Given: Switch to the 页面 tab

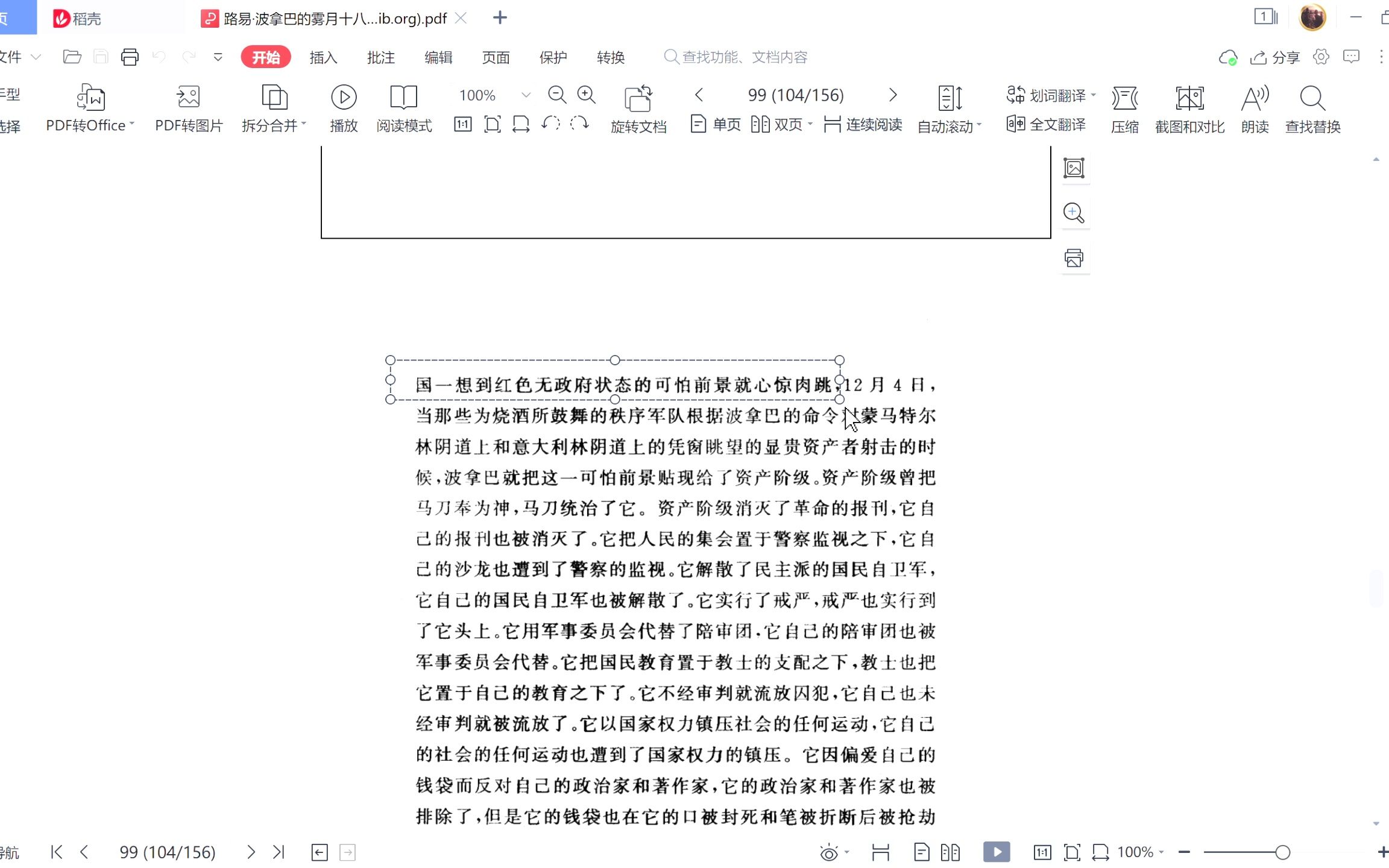Looking at the screenshot, I should point(496,57).
